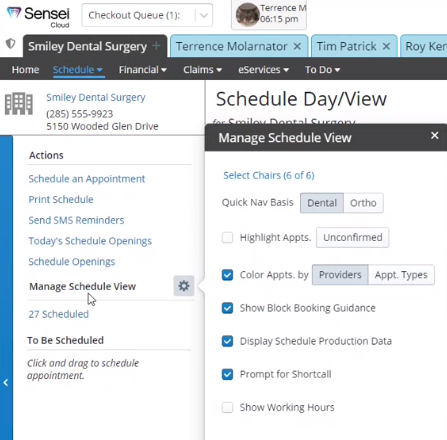Image resolution: width=447 pixels, height=440 pixels.
Task: Click the Unconfirmed highlight button
Action: click(353, 237)
